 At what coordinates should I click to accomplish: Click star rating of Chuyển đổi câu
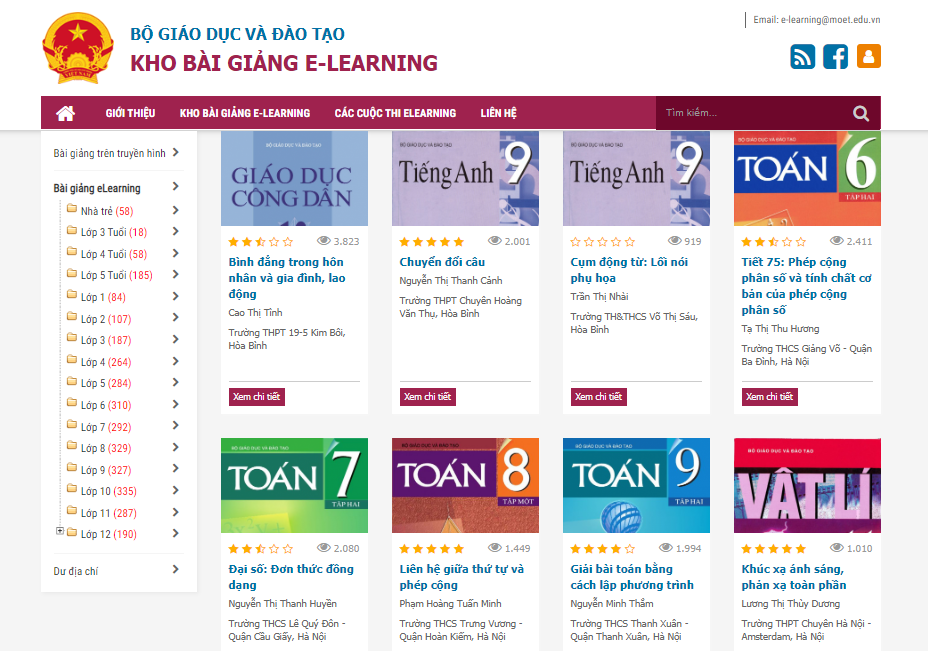[x=431, y=241]
